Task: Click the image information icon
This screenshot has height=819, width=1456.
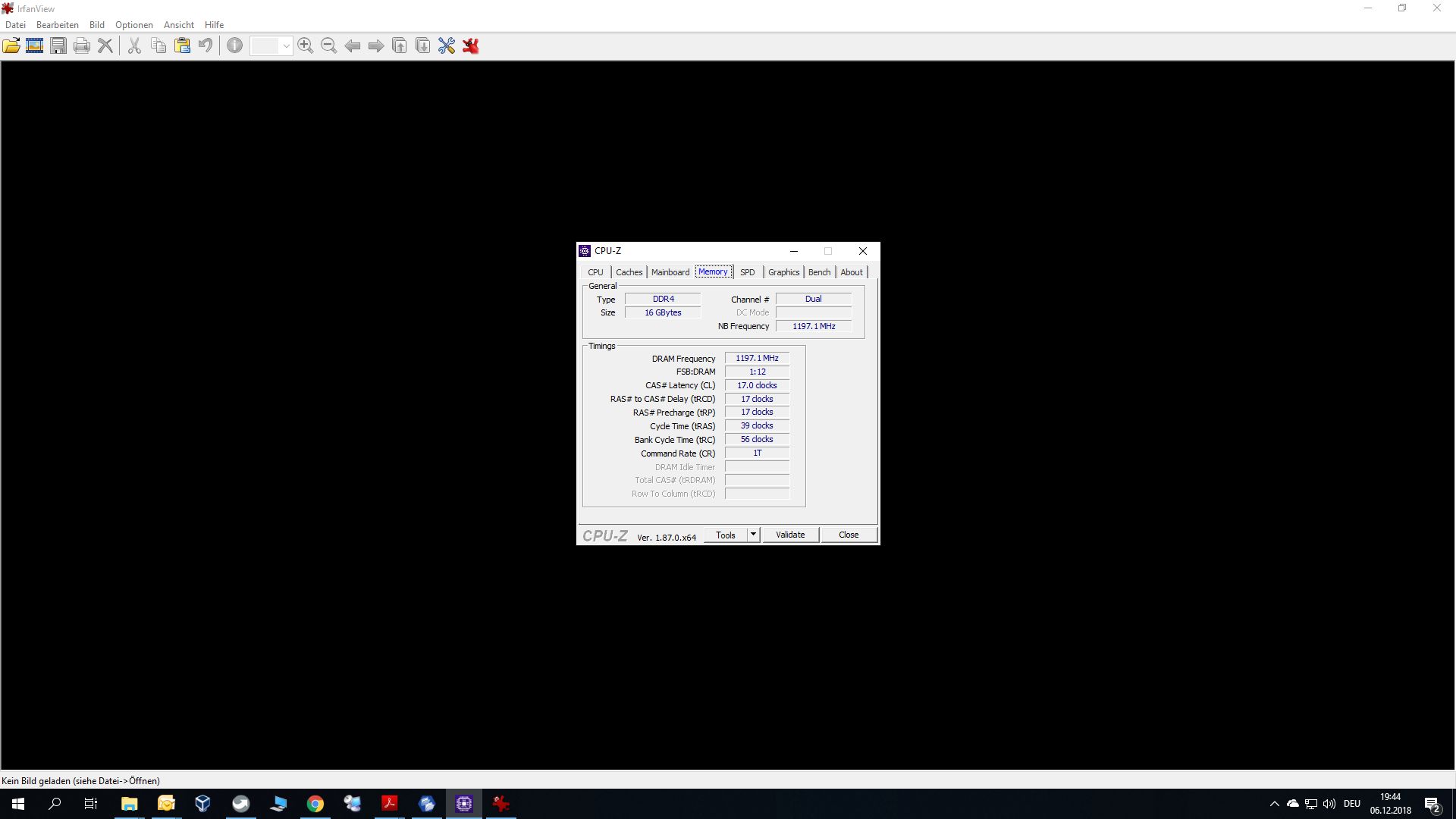Action: pyautogui.click(x=235, y=46)
